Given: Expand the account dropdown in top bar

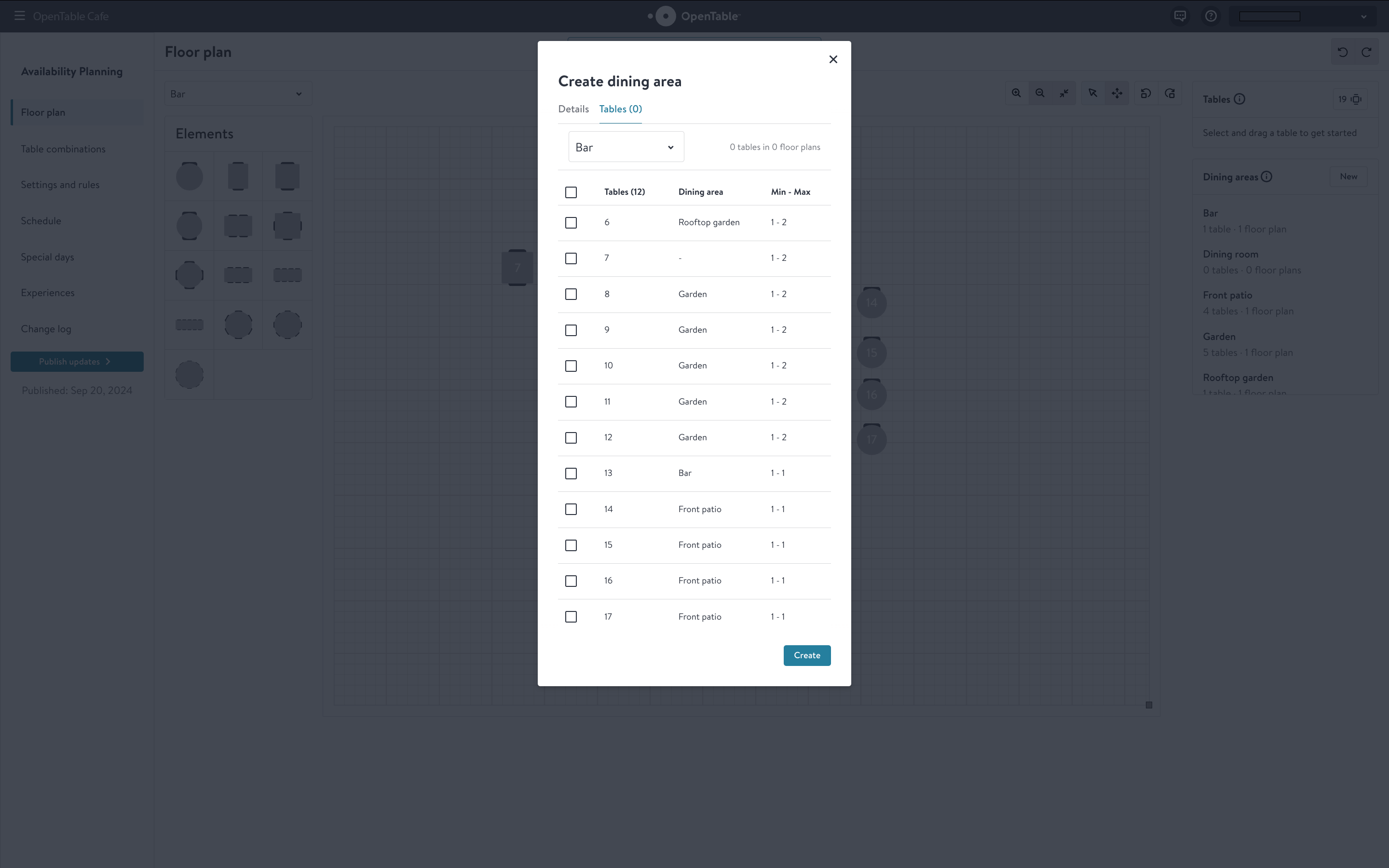Looking at the screenshot, I should point(1303,16).
